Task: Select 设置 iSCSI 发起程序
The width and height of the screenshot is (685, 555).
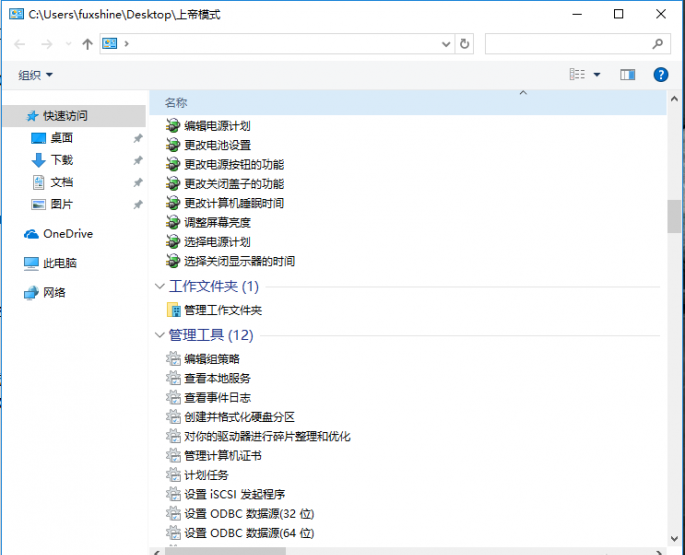Action: [235, 494]
